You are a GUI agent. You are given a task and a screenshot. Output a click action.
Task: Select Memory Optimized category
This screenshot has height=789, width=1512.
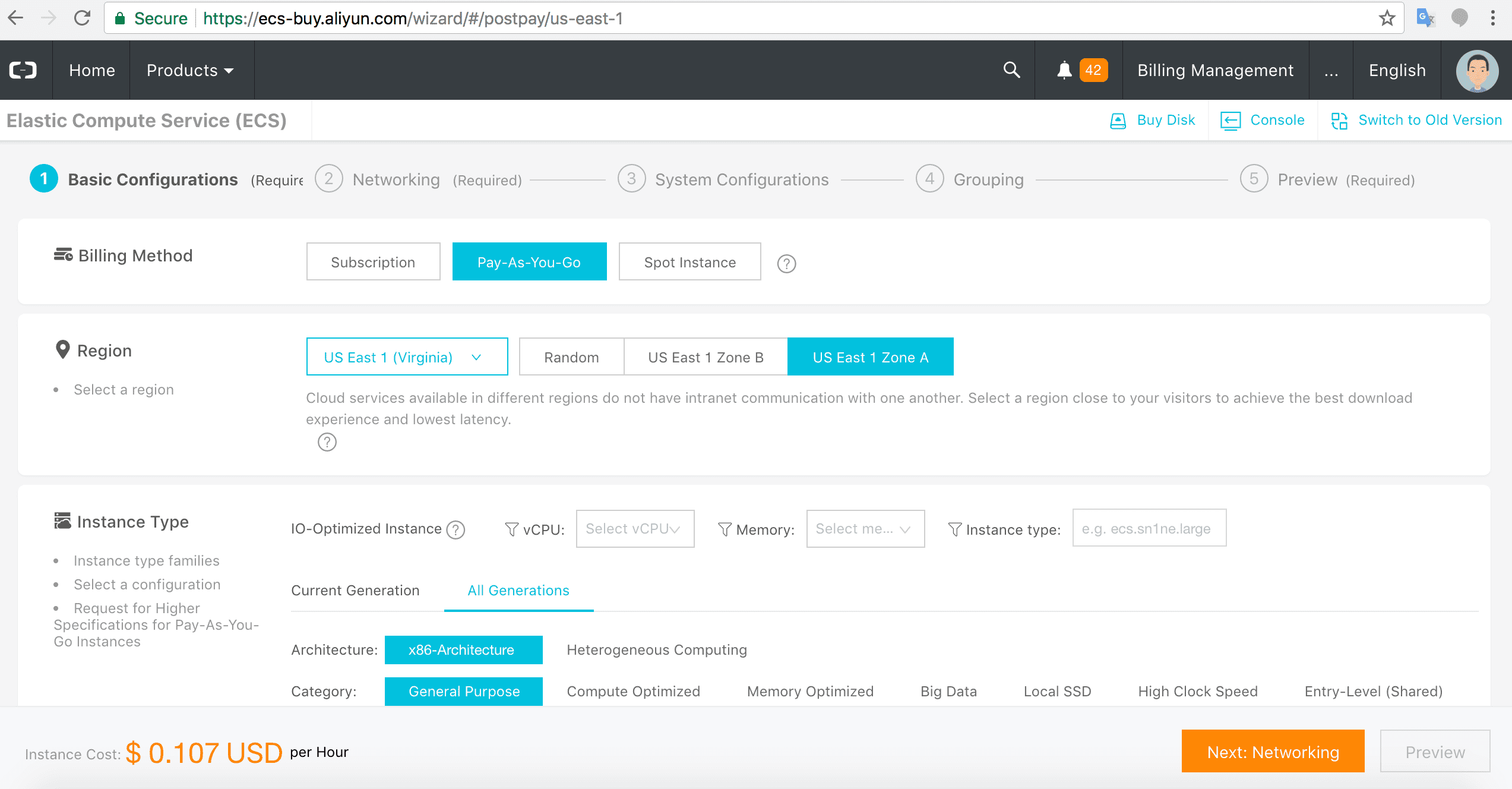(810, 691)
